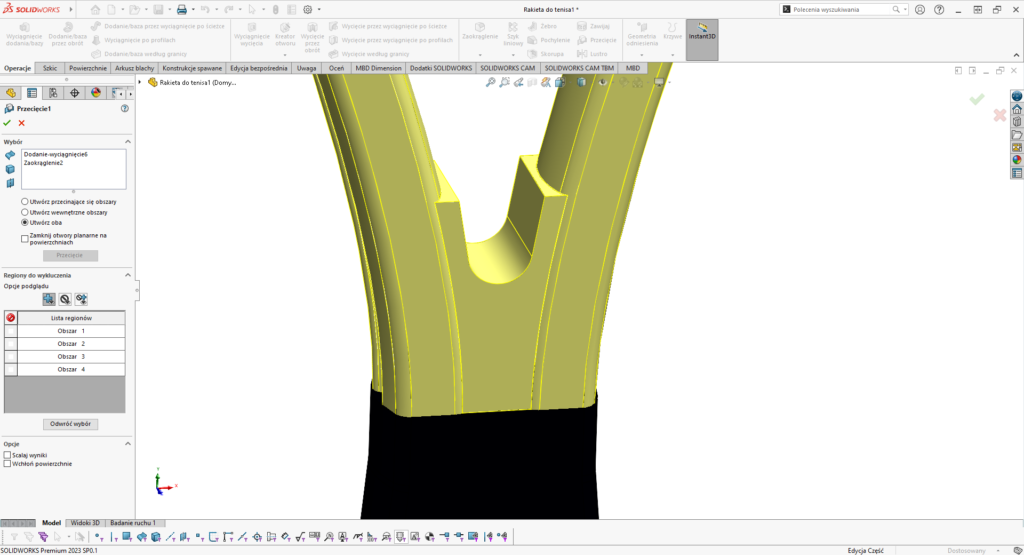Image resolution: width=1024 pixels, height=555 pixels.
Task: Open the ConfigurationManager tab icon
Action: (53, 92)
